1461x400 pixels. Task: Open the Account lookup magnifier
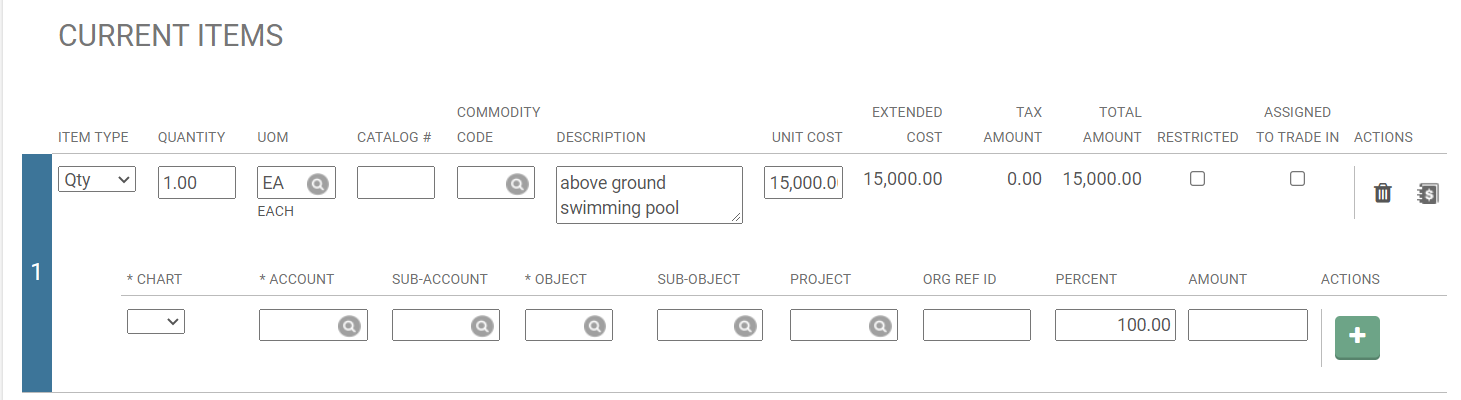[x=348, y=326]
